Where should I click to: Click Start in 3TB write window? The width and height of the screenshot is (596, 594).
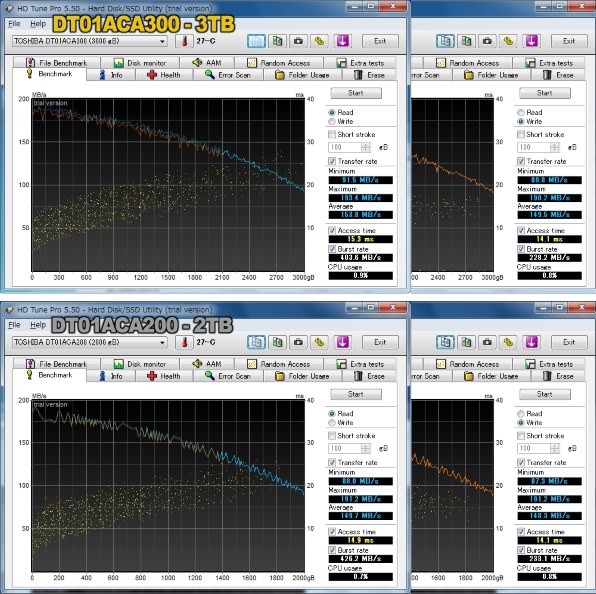point(545,93)
